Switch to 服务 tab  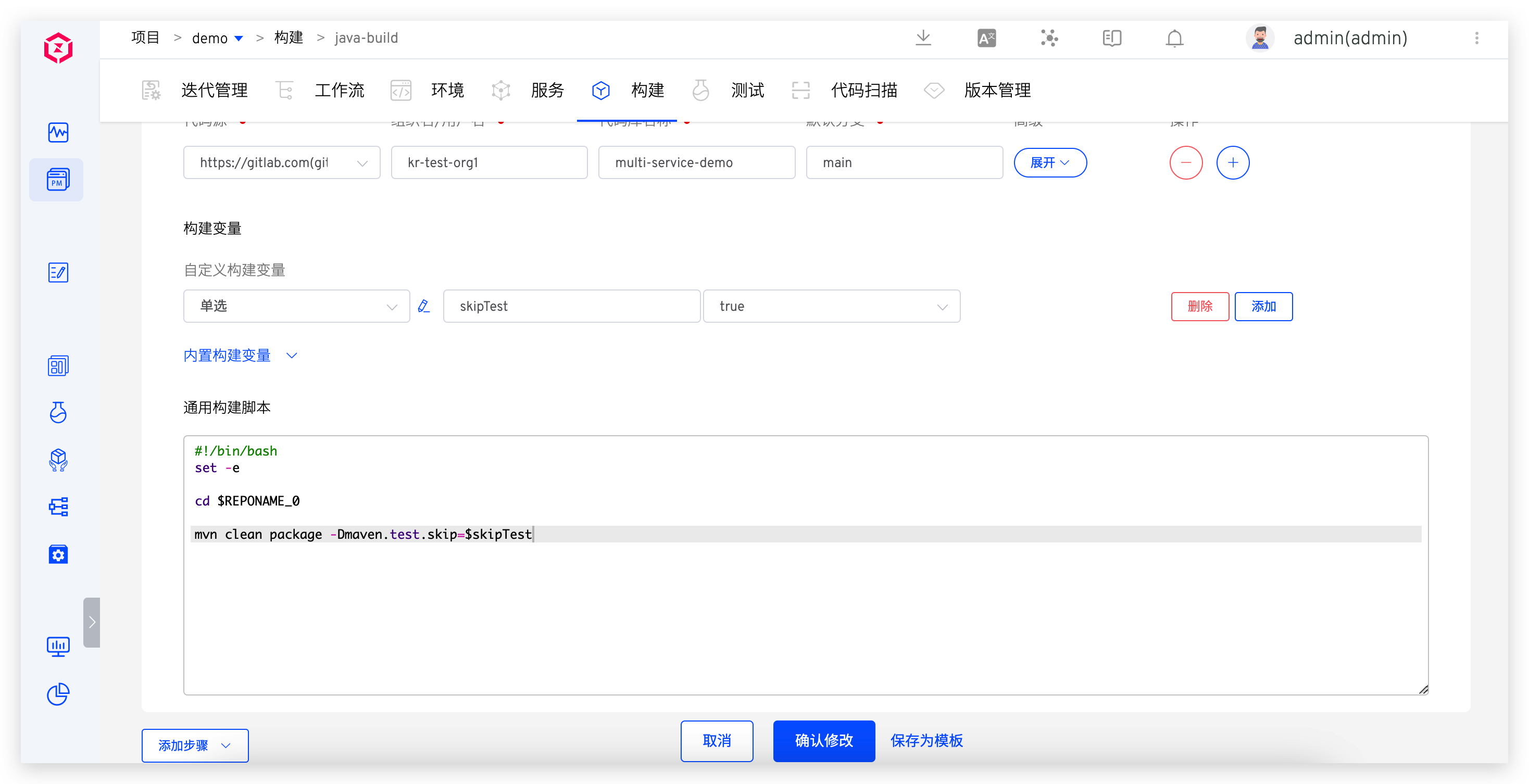tap(528, 90)
